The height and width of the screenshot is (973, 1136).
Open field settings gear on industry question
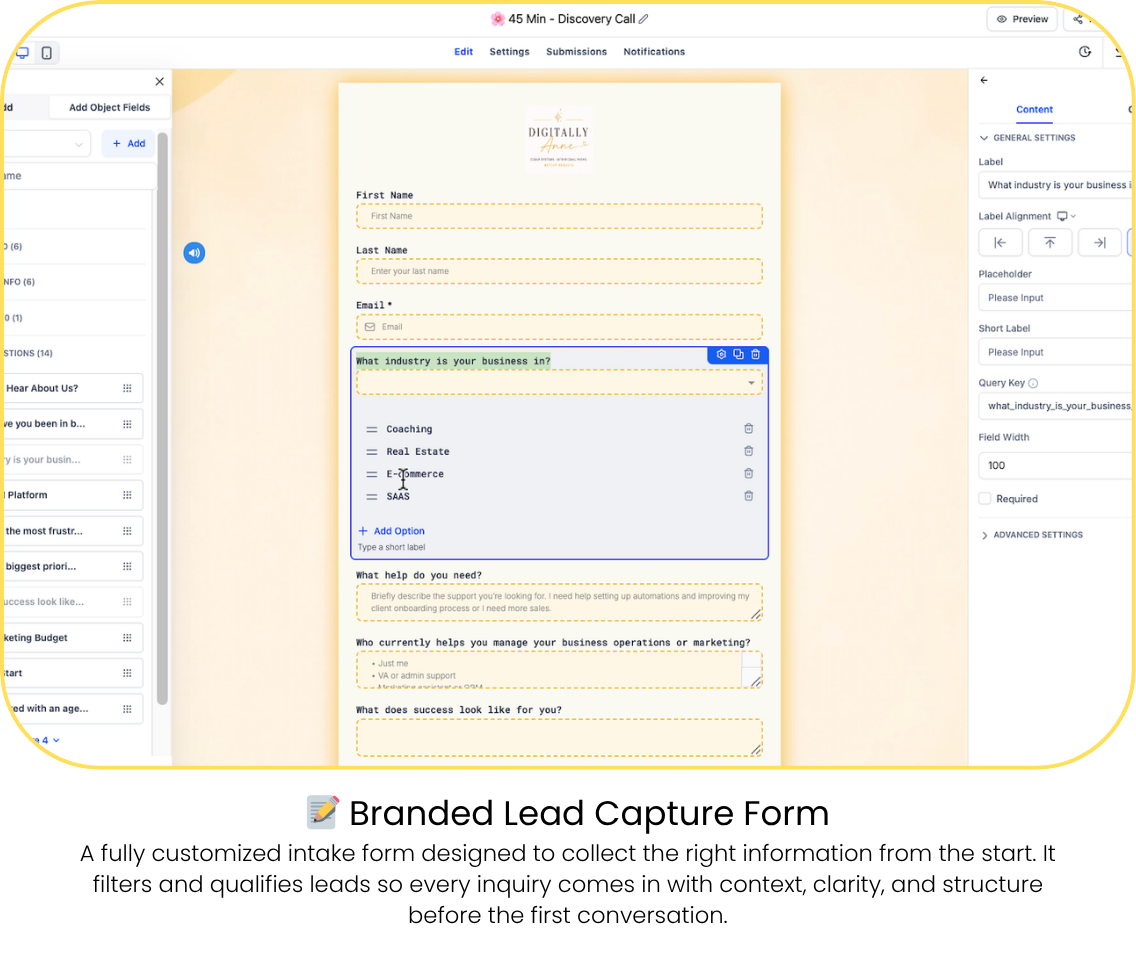coord(721,354)
